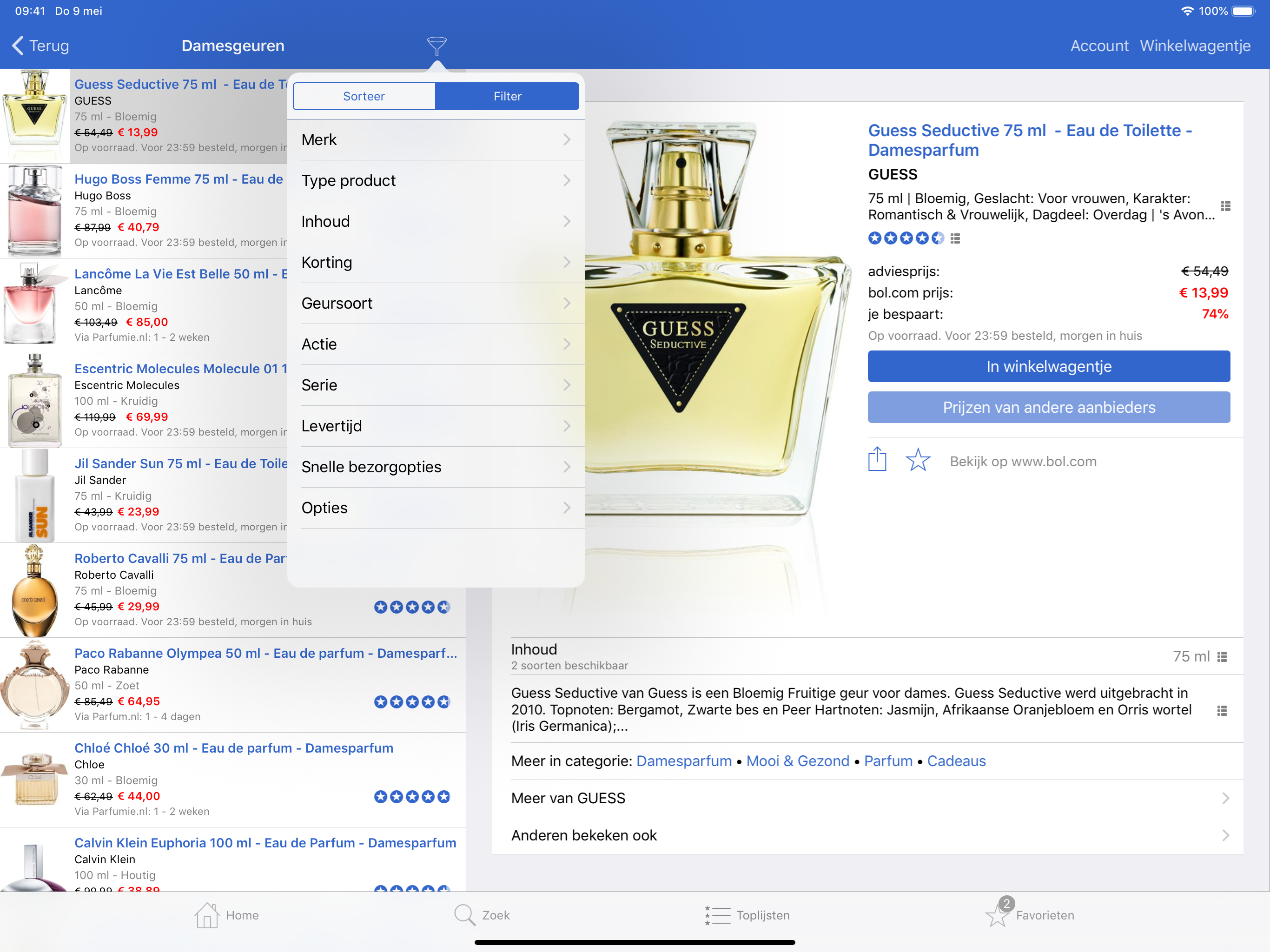Open the Inhoud filter option
The image size is (1270, 952).
[436, 221]
